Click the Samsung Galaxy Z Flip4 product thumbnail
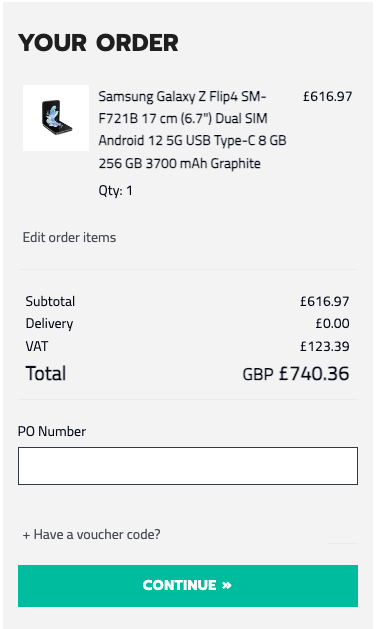Image resolution: width=376 pixels, height=629 pixels. pos(56,118)
